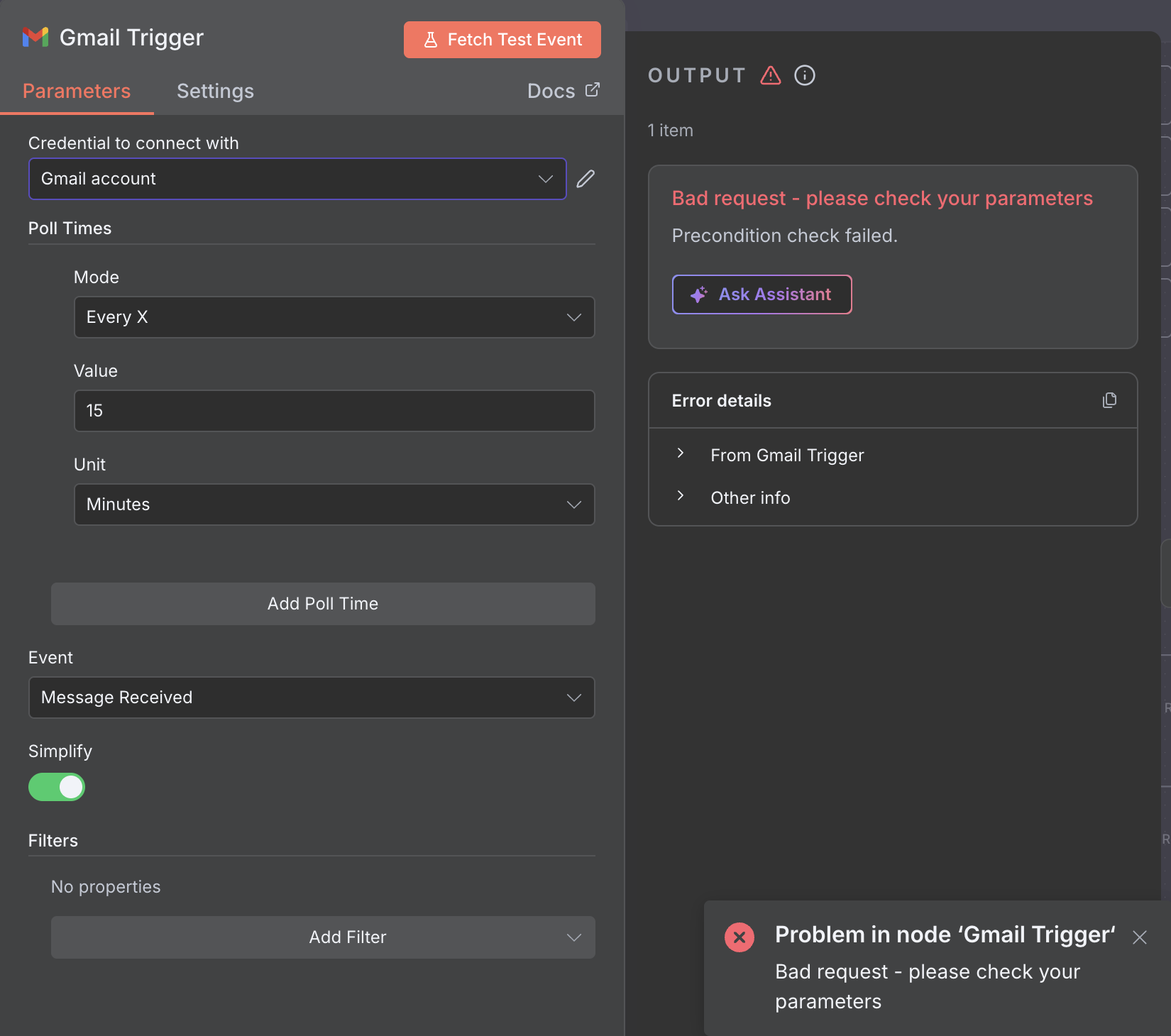Open Docs external link

coord(563,91)
